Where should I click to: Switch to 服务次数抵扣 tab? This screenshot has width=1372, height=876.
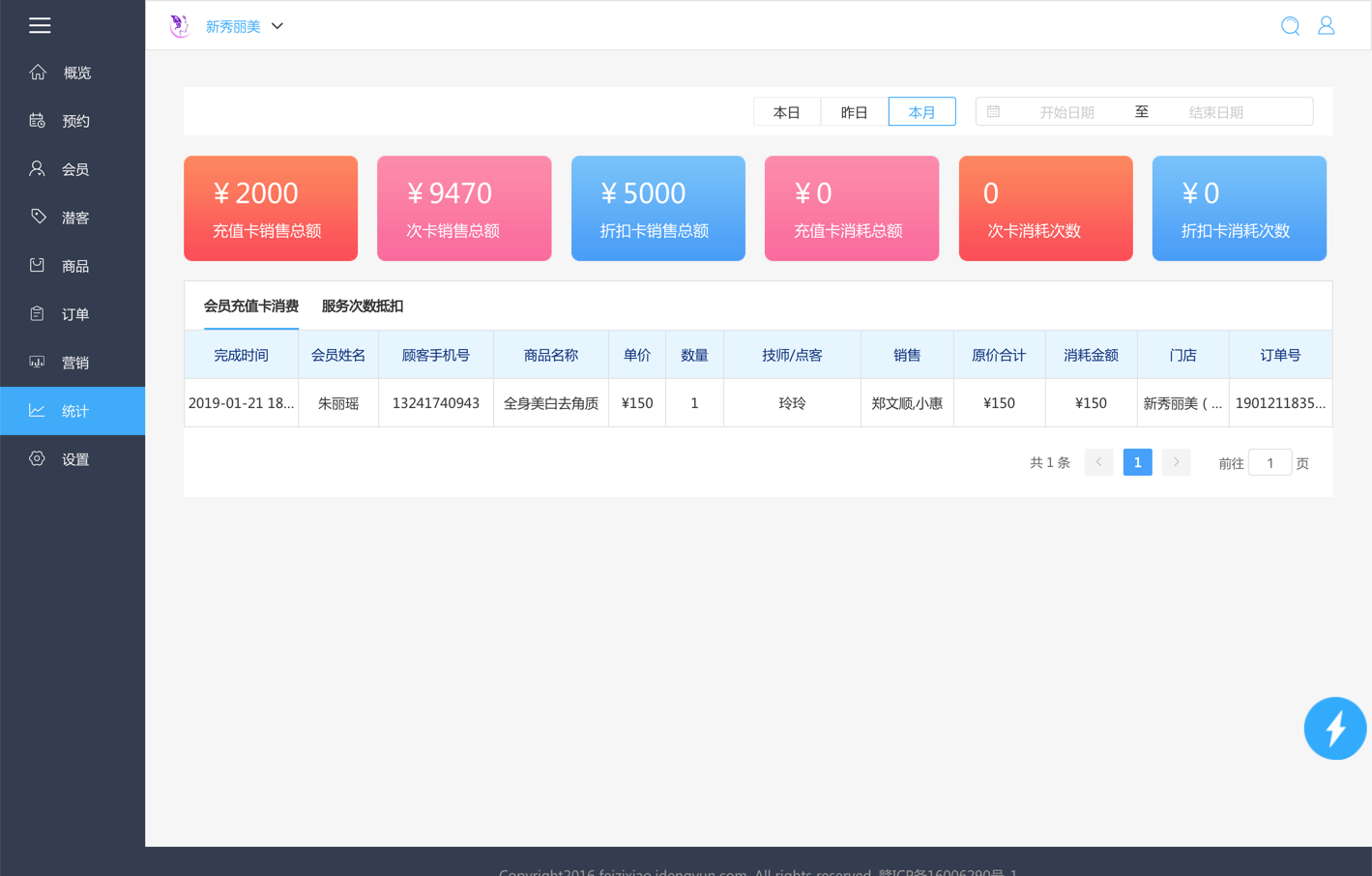pos(363,306)
